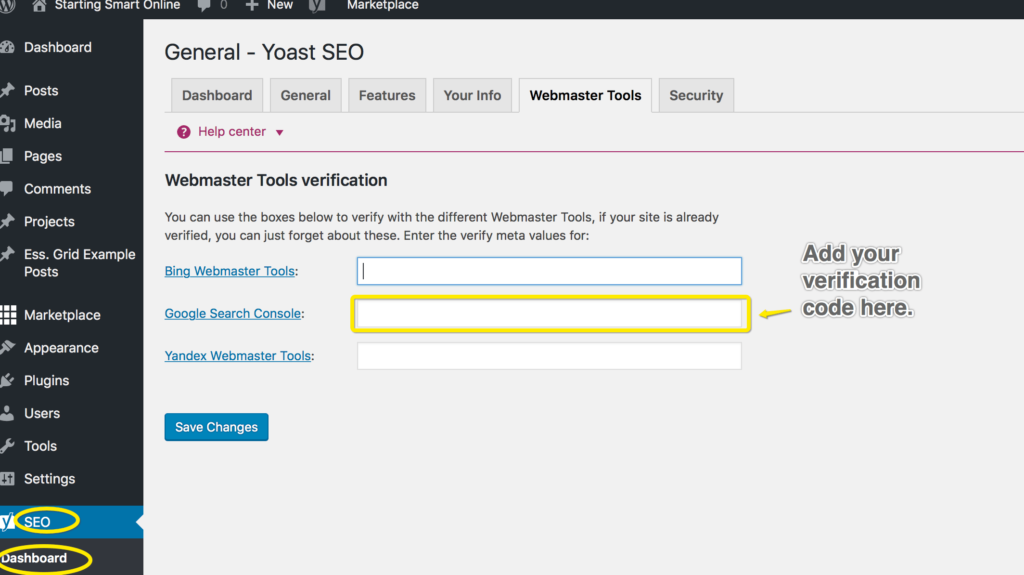Viewport: 1024px width, 575px height.
Task: Open the Yoast icon in top admin bar
Action: point(317,6)
